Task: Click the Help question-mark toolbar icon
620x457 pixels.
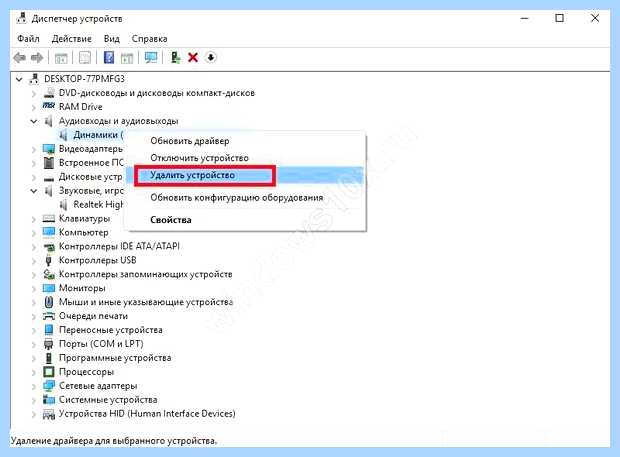Action: [x=109, y=58]
